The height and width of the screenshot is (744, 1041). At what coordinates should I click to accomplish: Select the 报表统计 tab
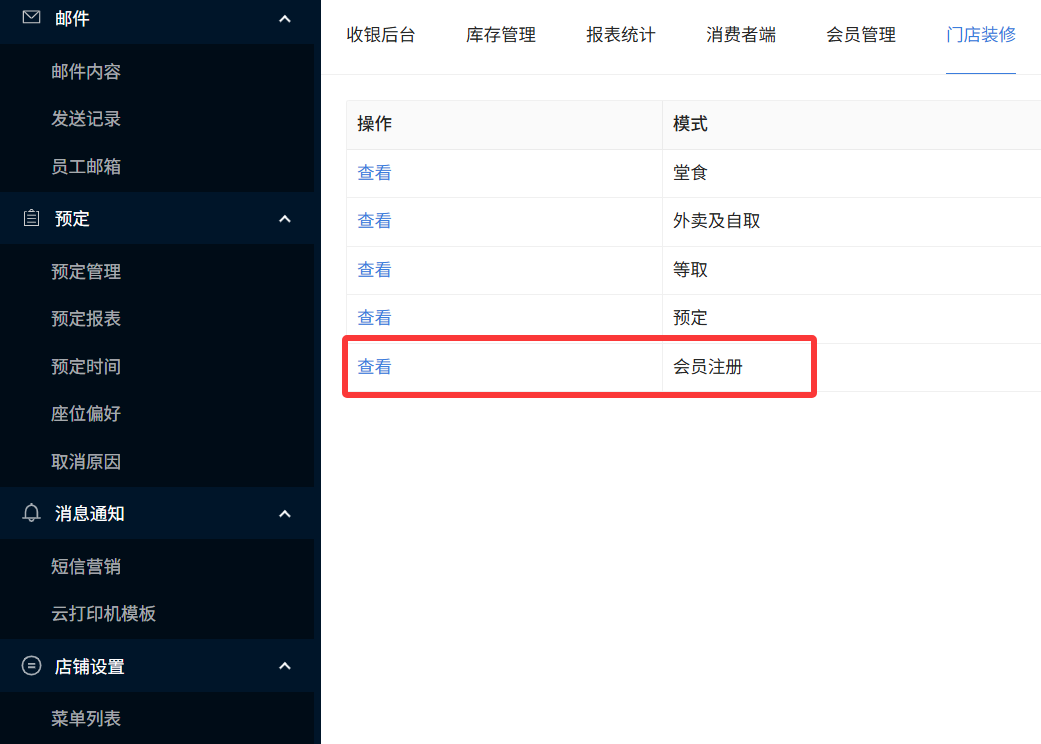point(621,35)
